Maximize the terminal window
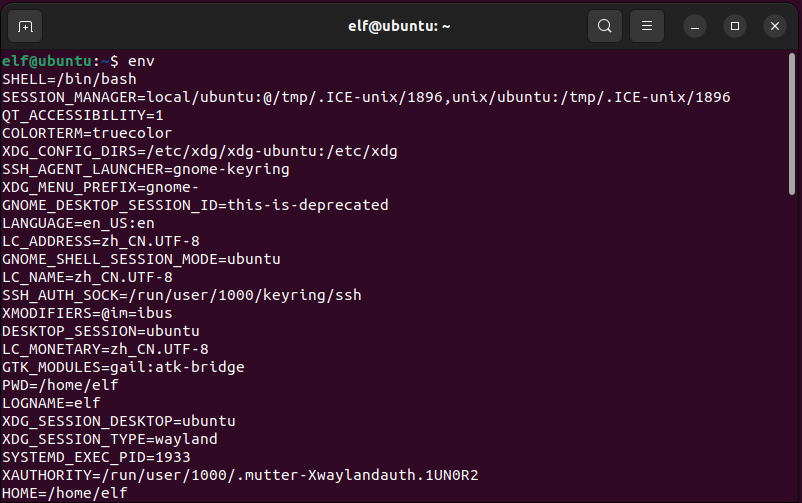 (x=735, y=26)
